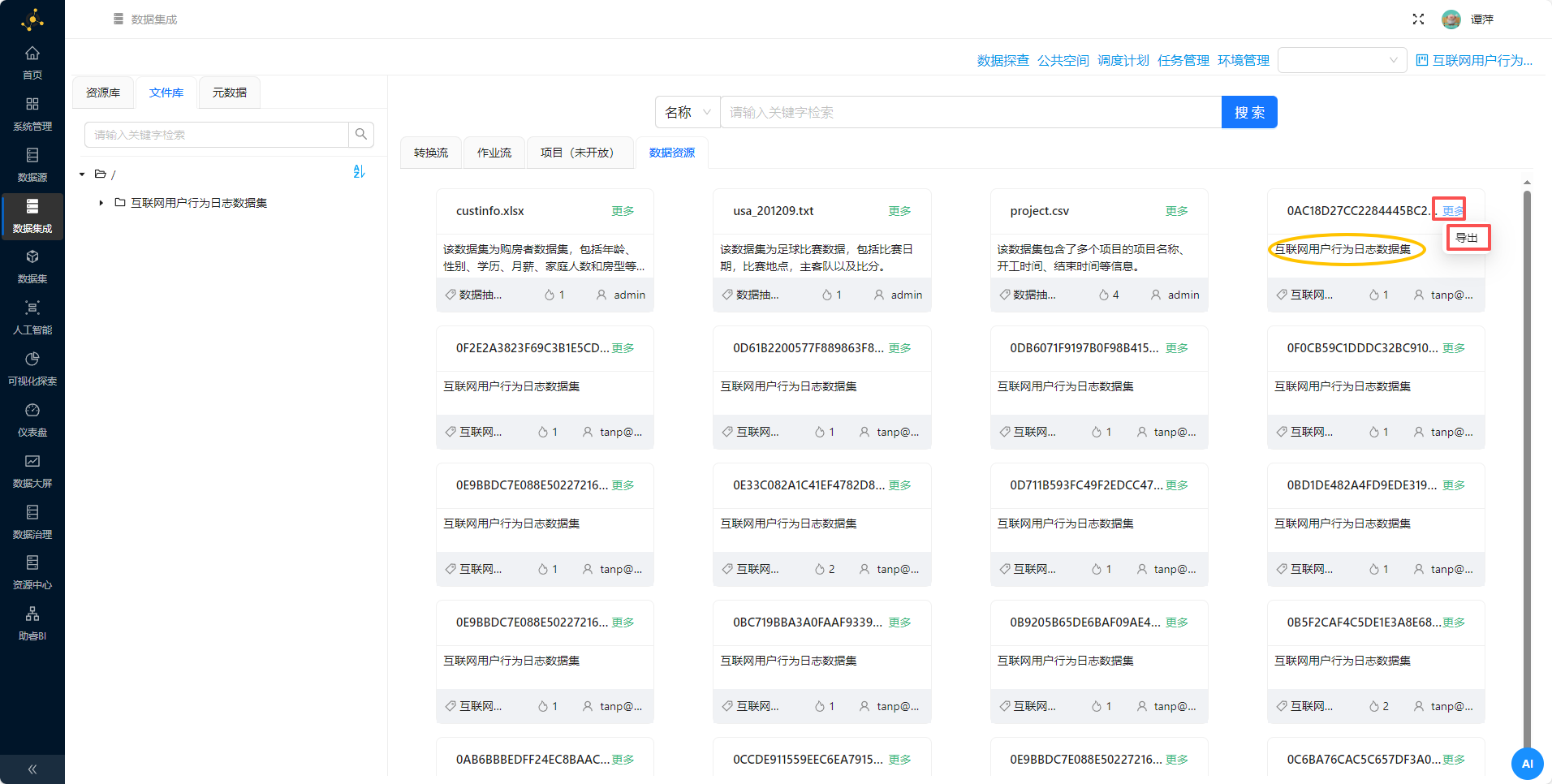Open the empty environment dropdown in header
This screenshot has height=784, width=1552.
[x=1342, y=60]
